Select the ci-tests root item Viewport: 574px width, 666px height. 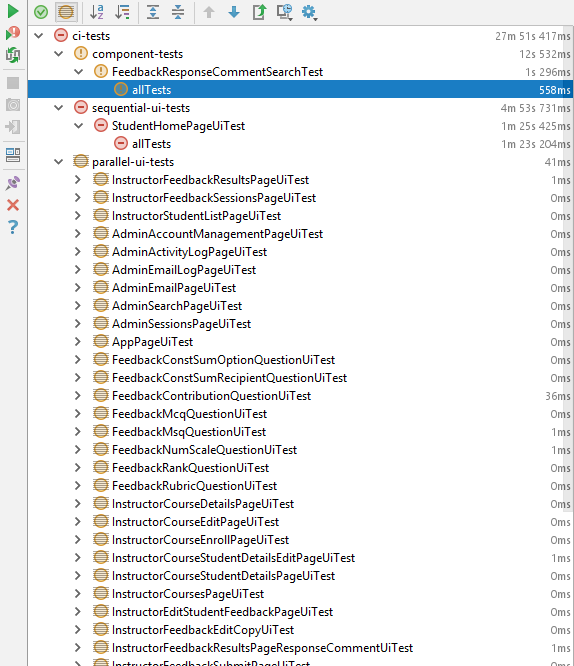coord(300,36)
